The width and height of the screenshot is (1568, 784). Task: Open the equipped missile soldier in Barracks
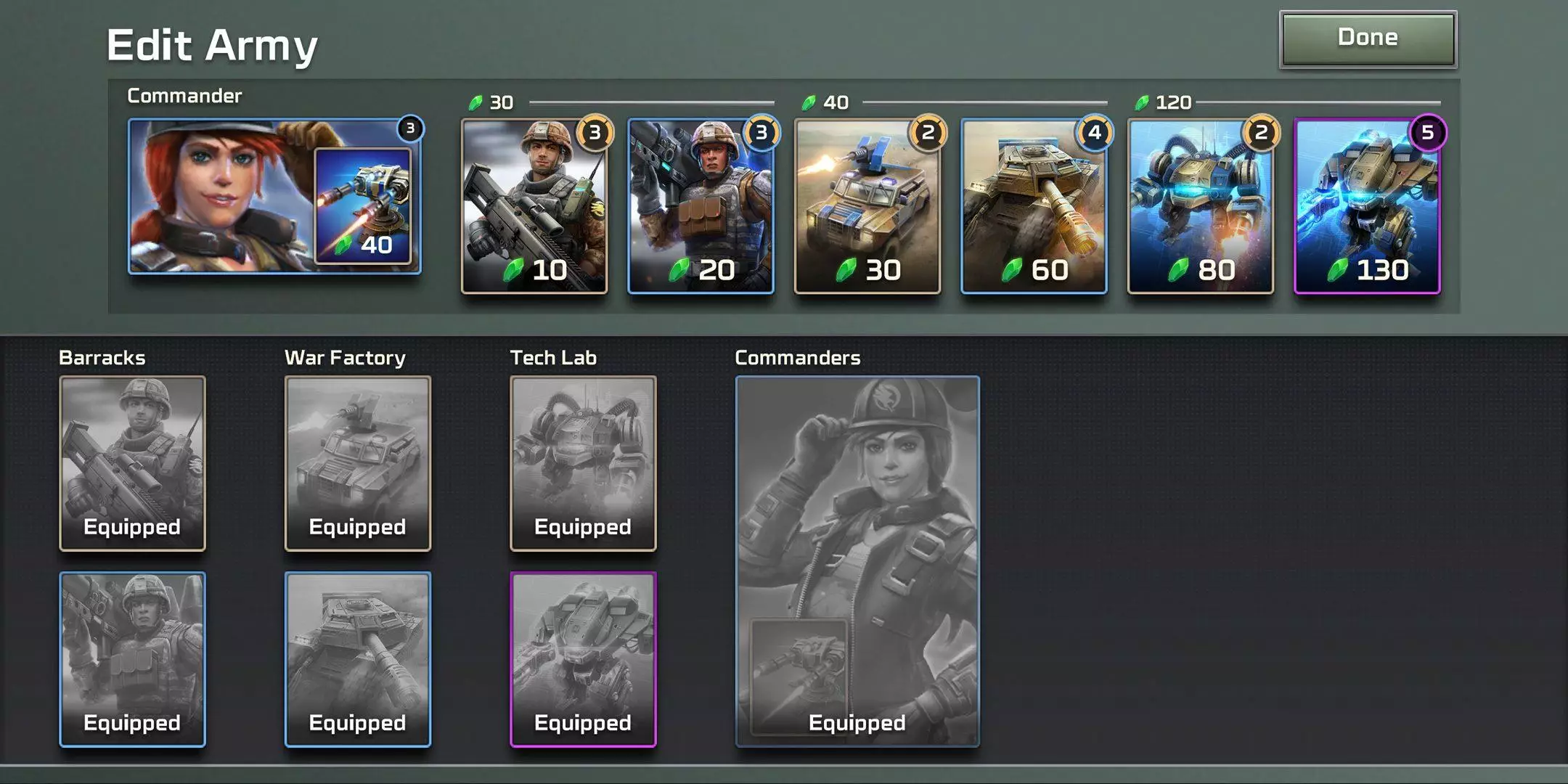click(132, 659)
